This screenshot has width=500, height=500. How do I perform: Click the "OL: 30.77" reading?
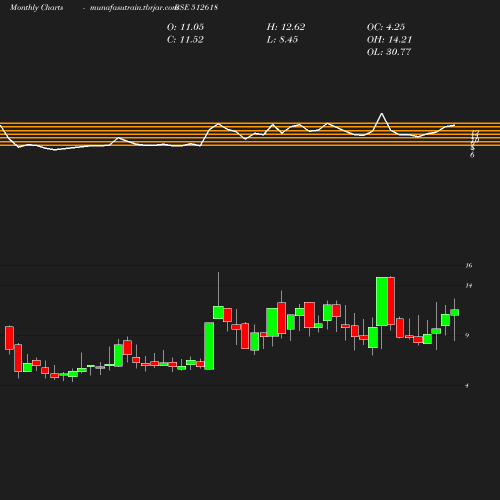click(x=389, y=52)
